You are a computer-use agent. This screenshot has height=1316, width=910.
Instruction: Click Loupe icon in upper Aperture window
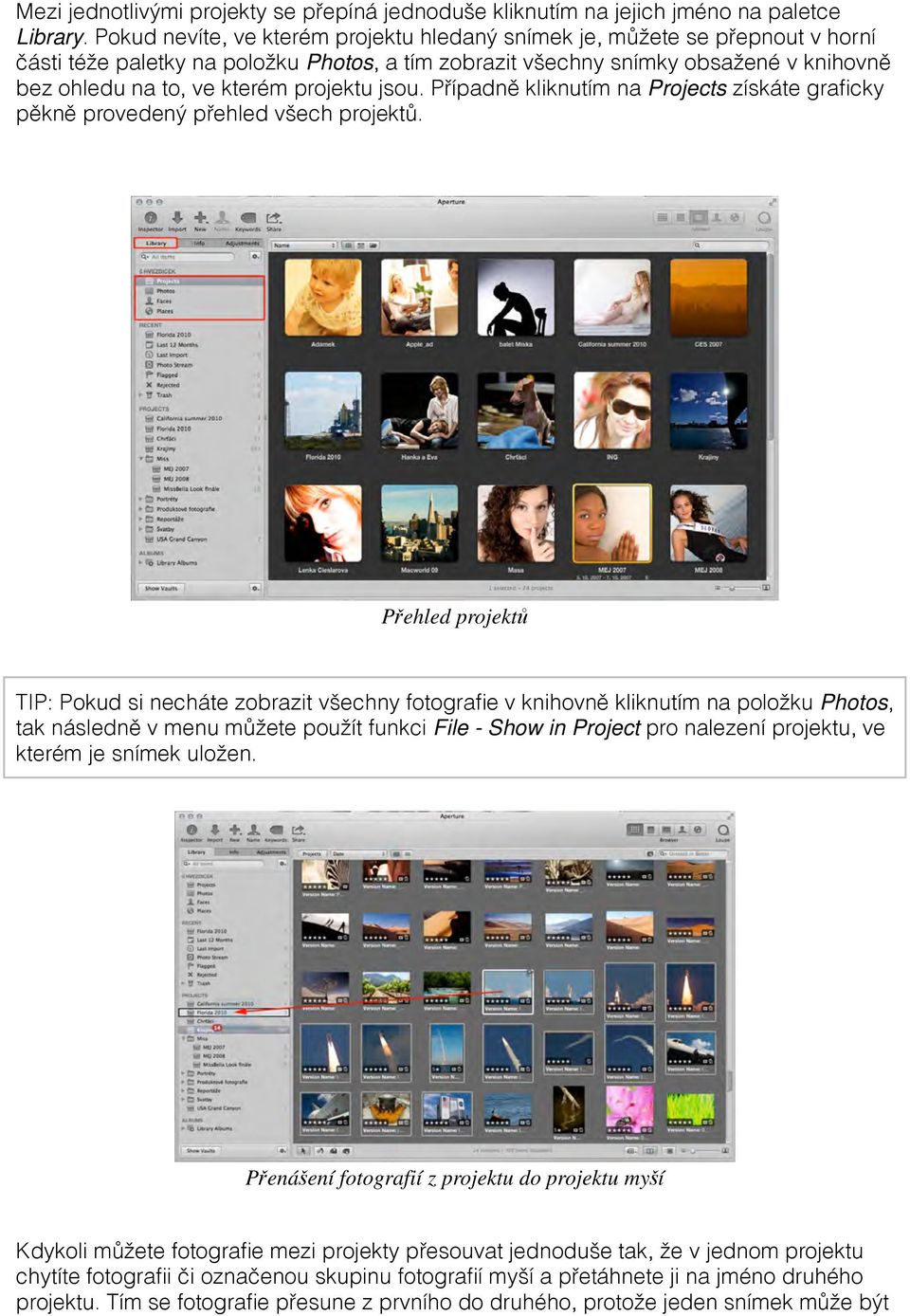[764, 218]
